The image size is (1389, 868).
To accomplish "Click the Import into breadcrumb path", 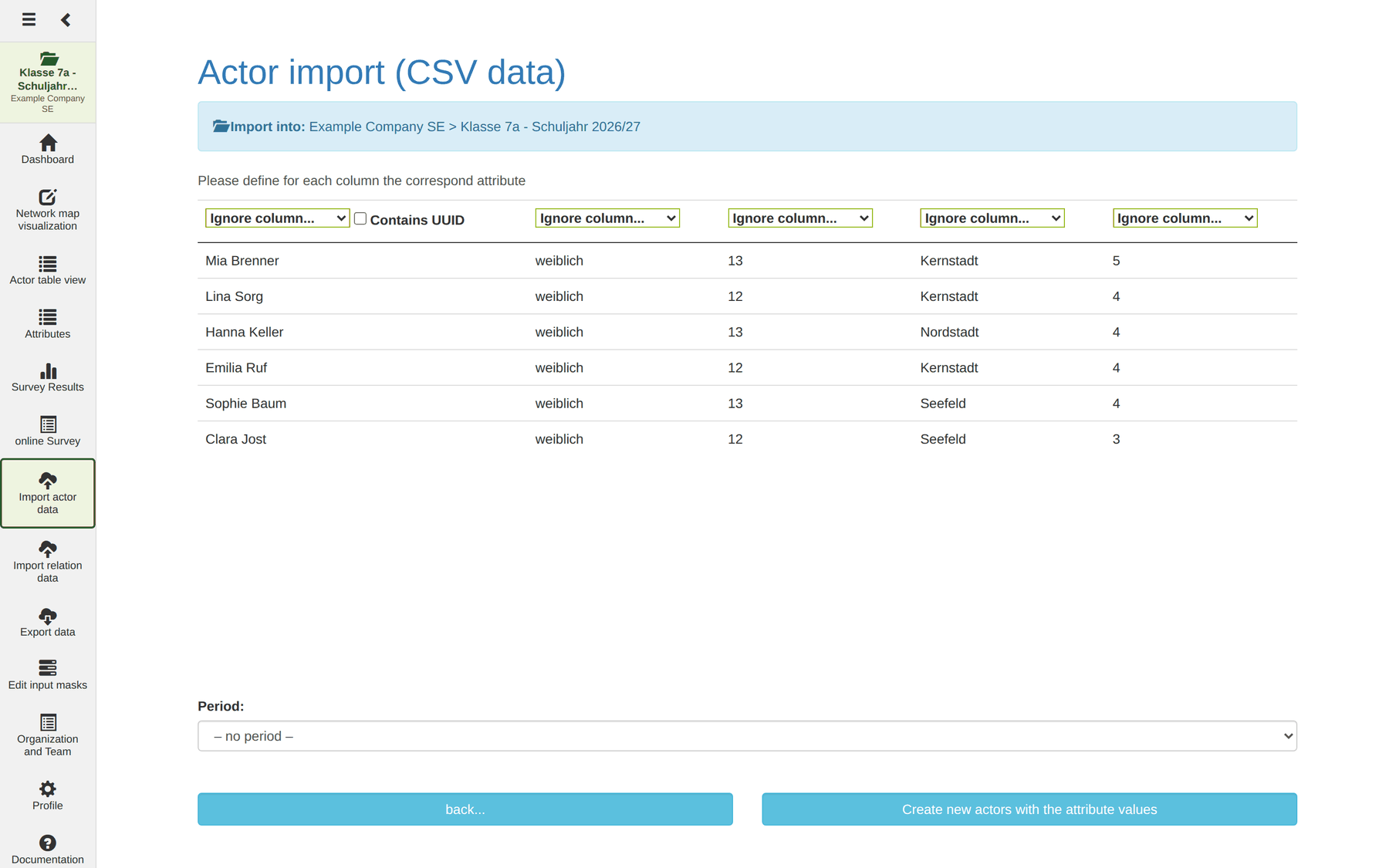I will point(475,127).
